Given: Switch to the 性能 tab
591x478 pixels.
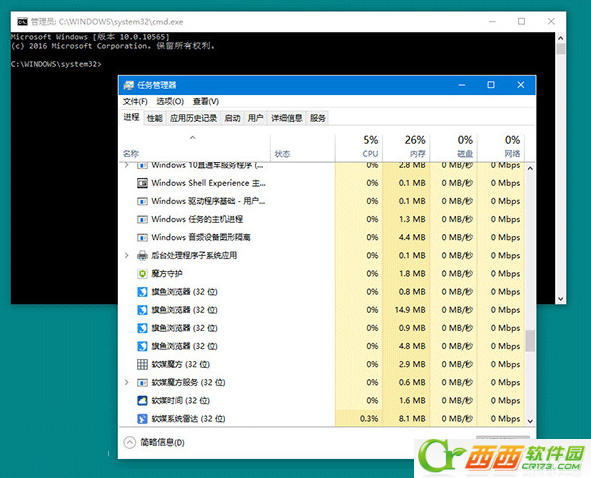Looking at the screenshot, I should pyautogui.click(x=155, y=118).
